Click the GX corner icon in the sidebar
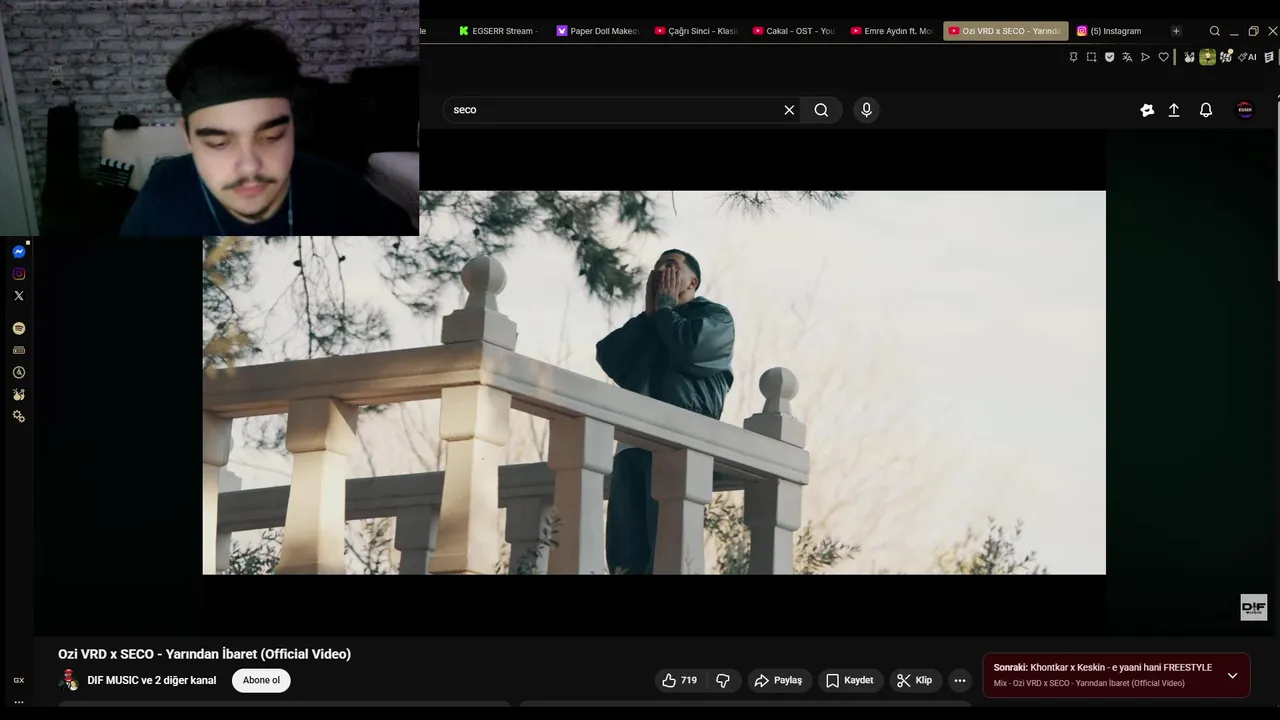The width and height of the screenshot is (1280, 720). [19, 680]
